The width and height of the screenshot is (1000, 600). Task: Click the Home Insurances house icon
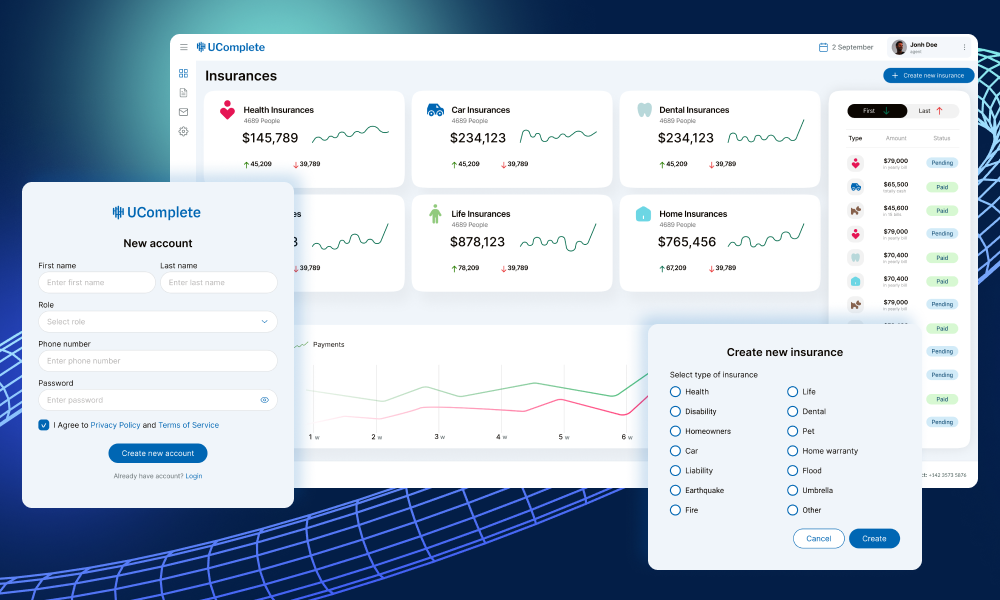[x=643, y=214]
